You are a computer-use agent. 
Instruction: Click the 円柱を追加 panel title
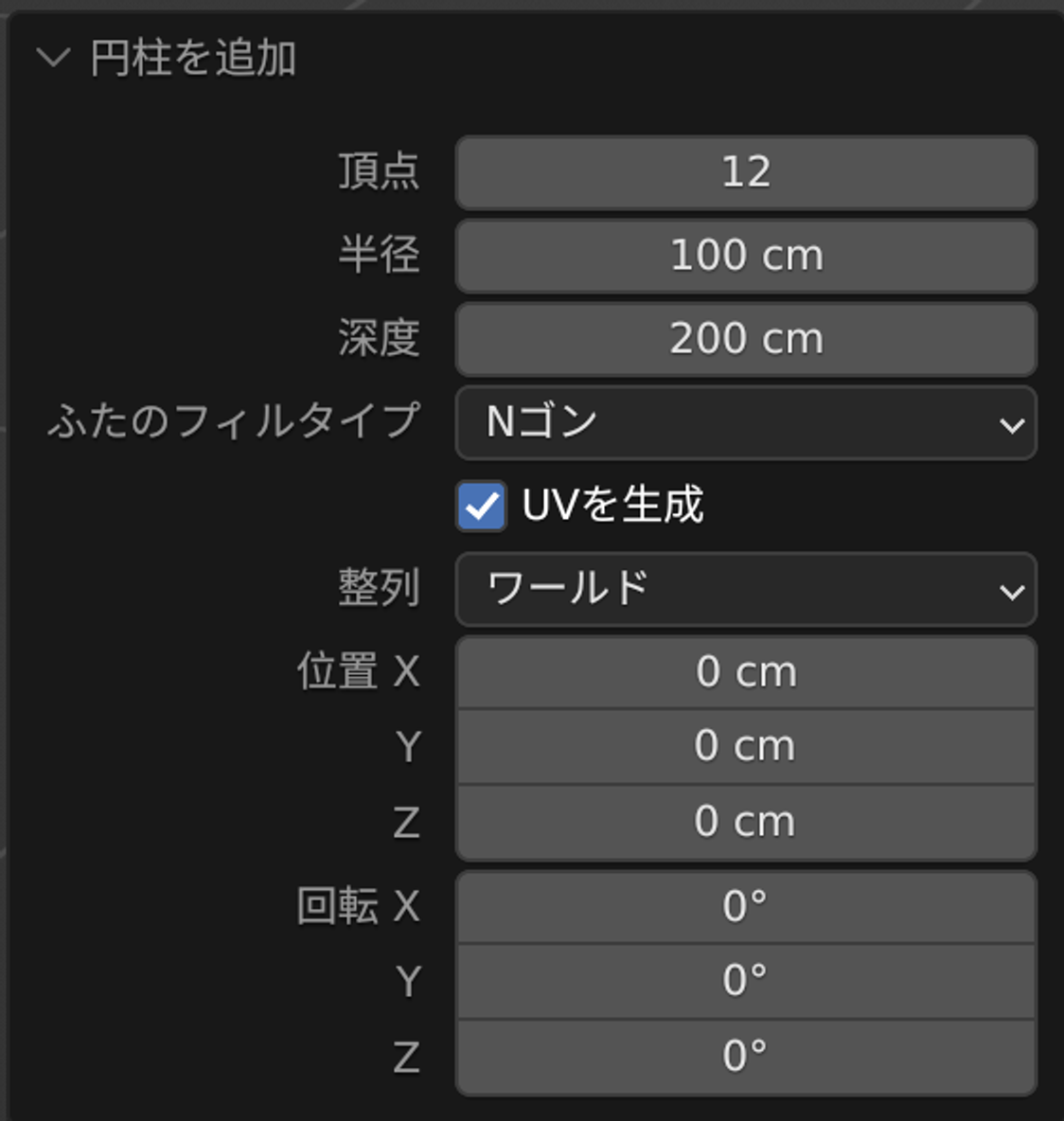tap(193, 57)
